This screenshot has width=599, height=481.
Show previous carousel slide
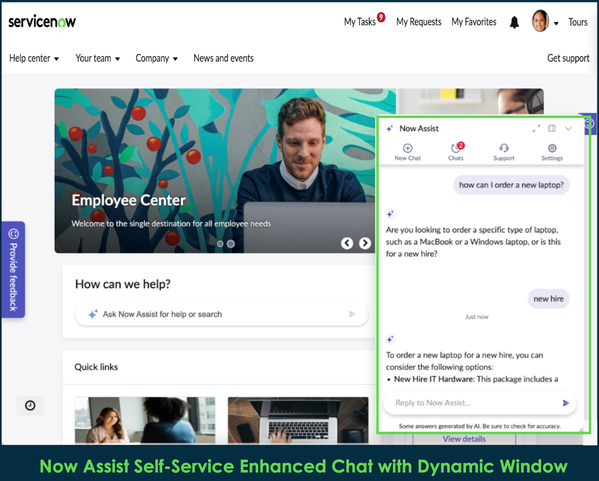pos(347,243)
